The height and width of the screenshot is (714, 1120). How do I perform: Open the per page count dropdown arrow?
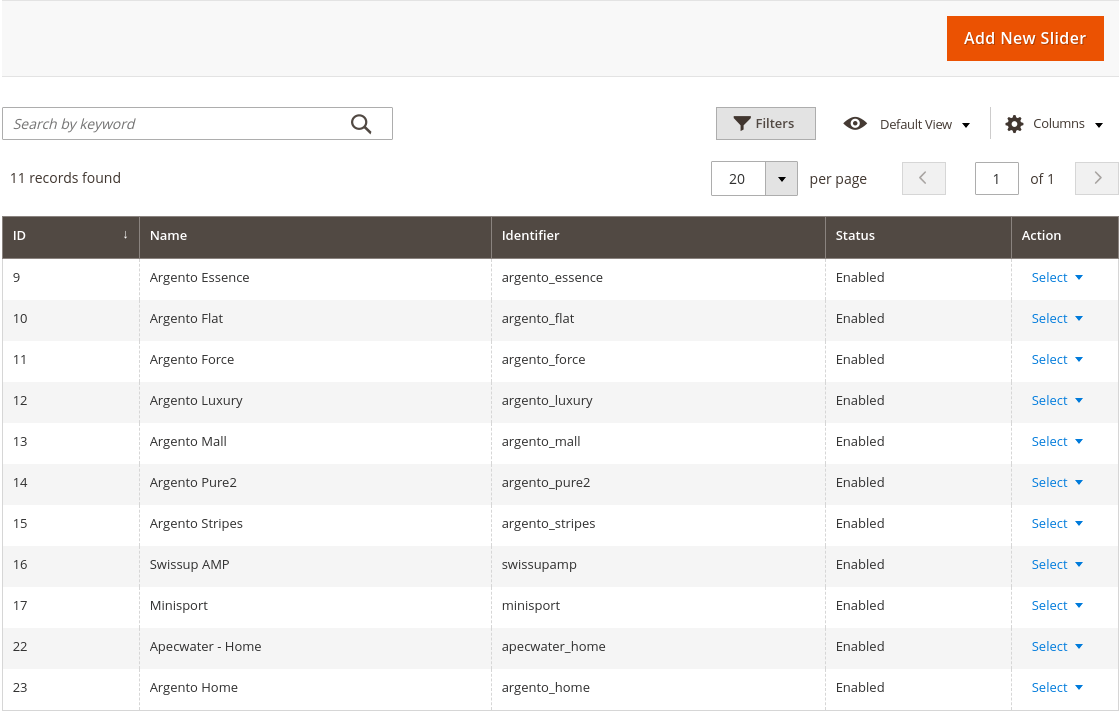tap(781, 178)
